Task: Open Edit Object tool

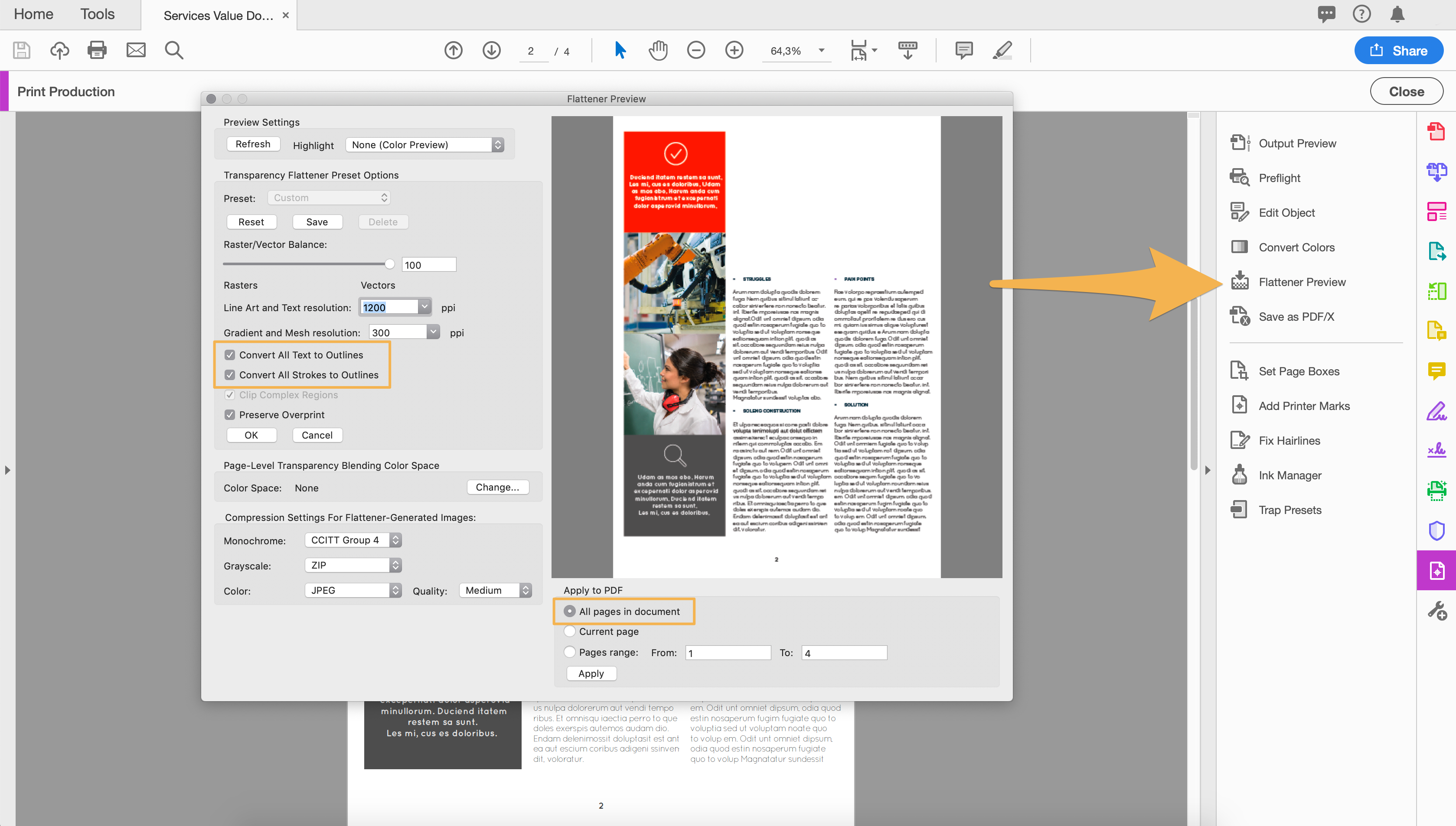Action: [1272, 212]
